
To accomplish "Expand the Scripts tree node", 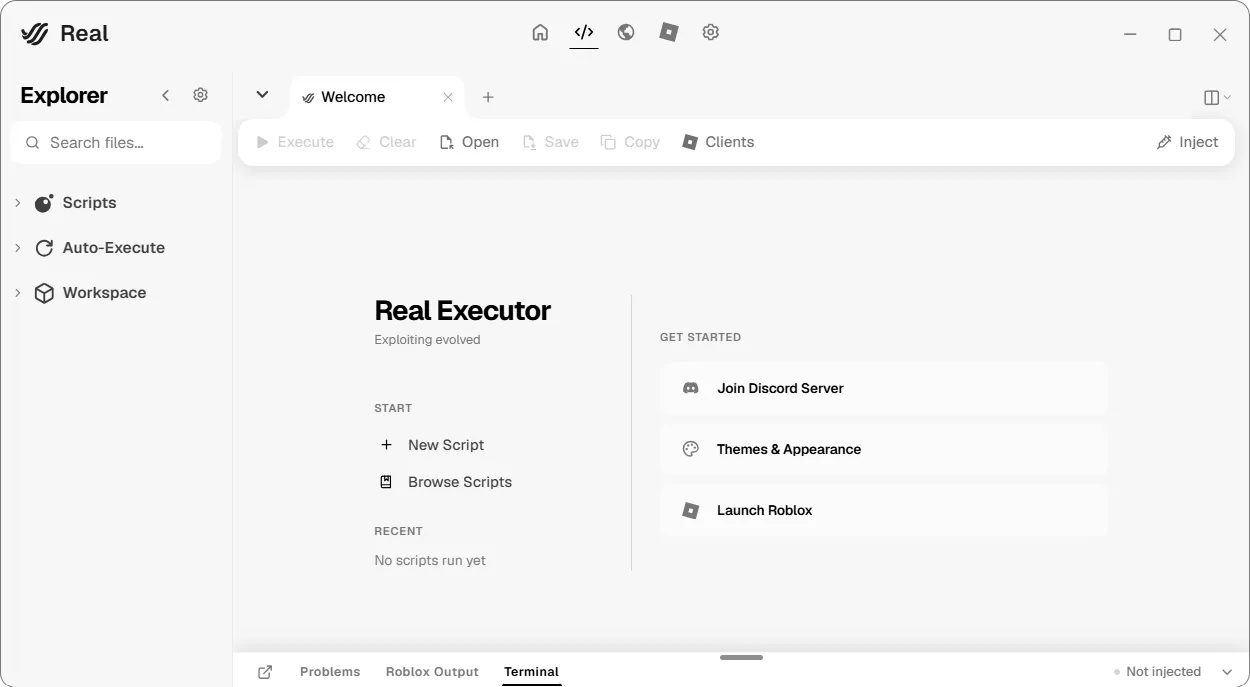I will 18,203.
